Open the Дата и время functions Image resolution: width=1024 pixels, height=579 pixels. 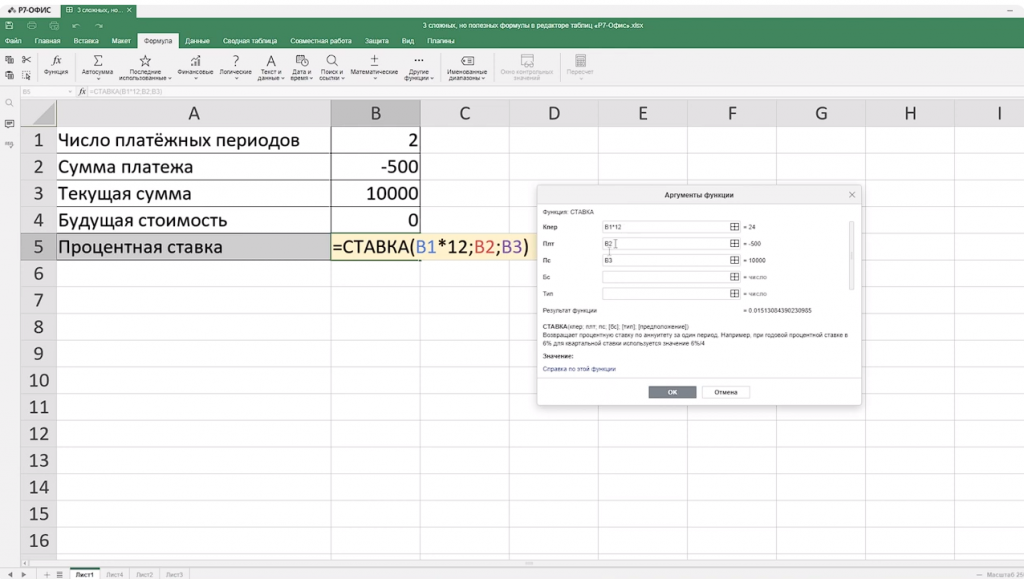[x=301, y=67]
